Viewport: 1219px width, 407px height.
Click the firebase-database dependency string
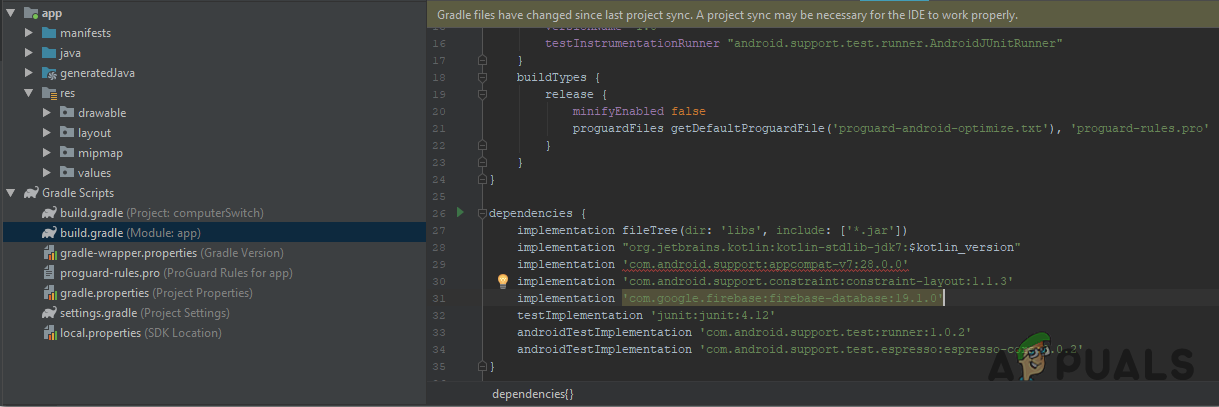[783, 298]
